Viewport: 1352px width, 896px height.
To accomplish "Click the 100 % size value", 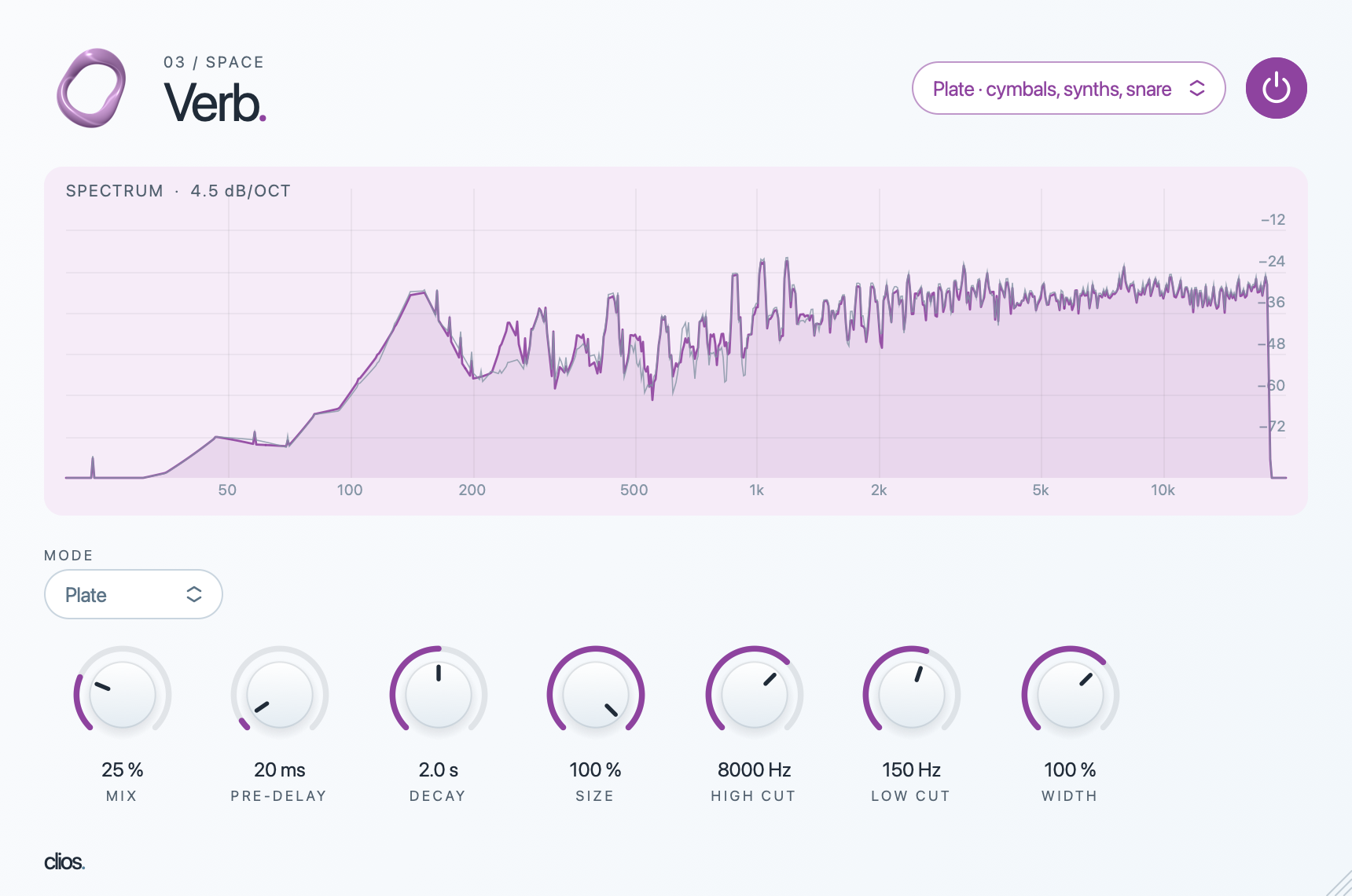I will [596, 769].
